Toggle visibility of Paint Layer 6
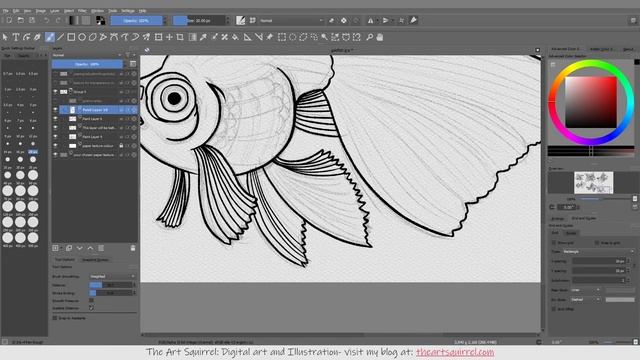 click(x=56, y=119)
